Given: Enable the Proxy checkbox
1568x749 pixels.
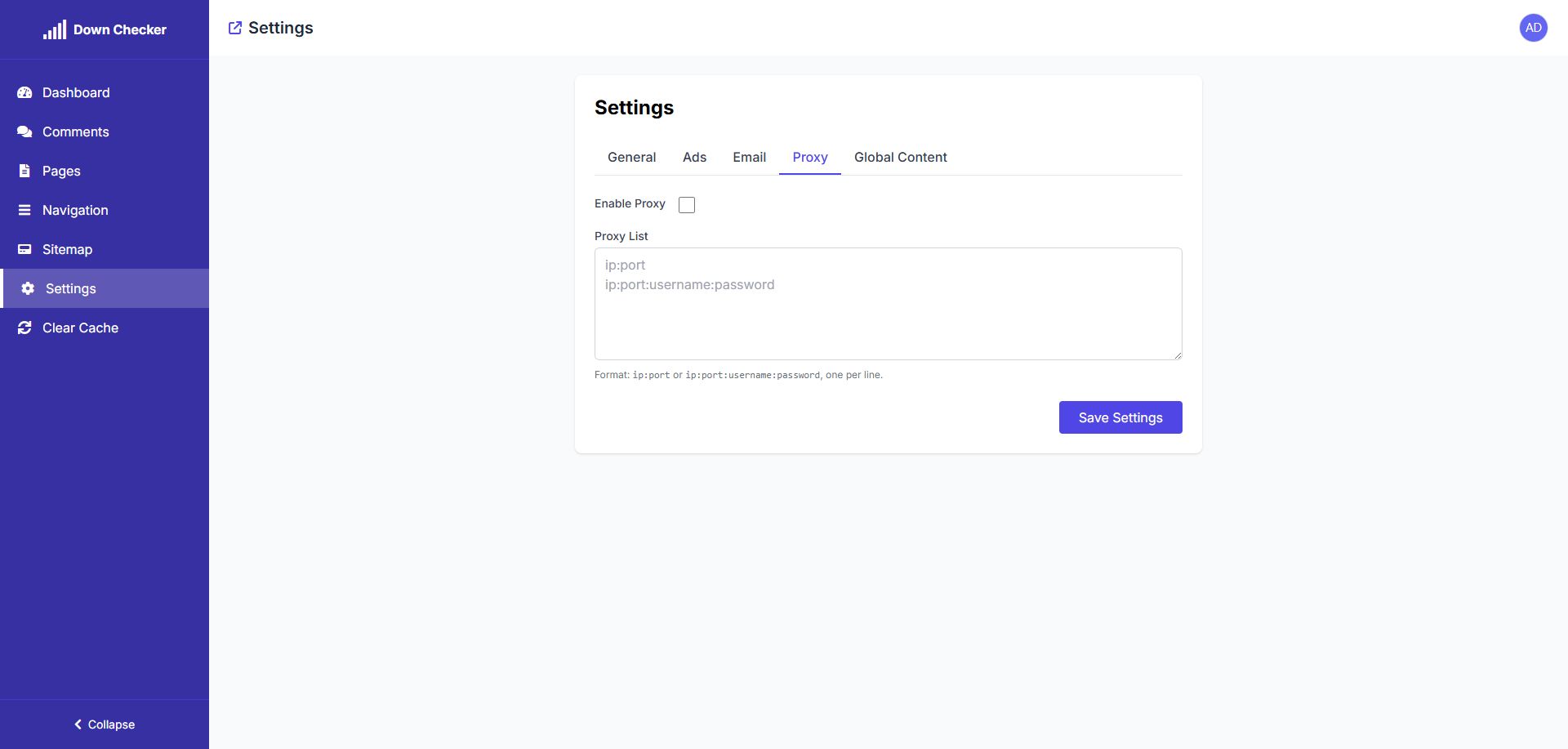Looking at the screenshot, I should click(x=687, y=205).
